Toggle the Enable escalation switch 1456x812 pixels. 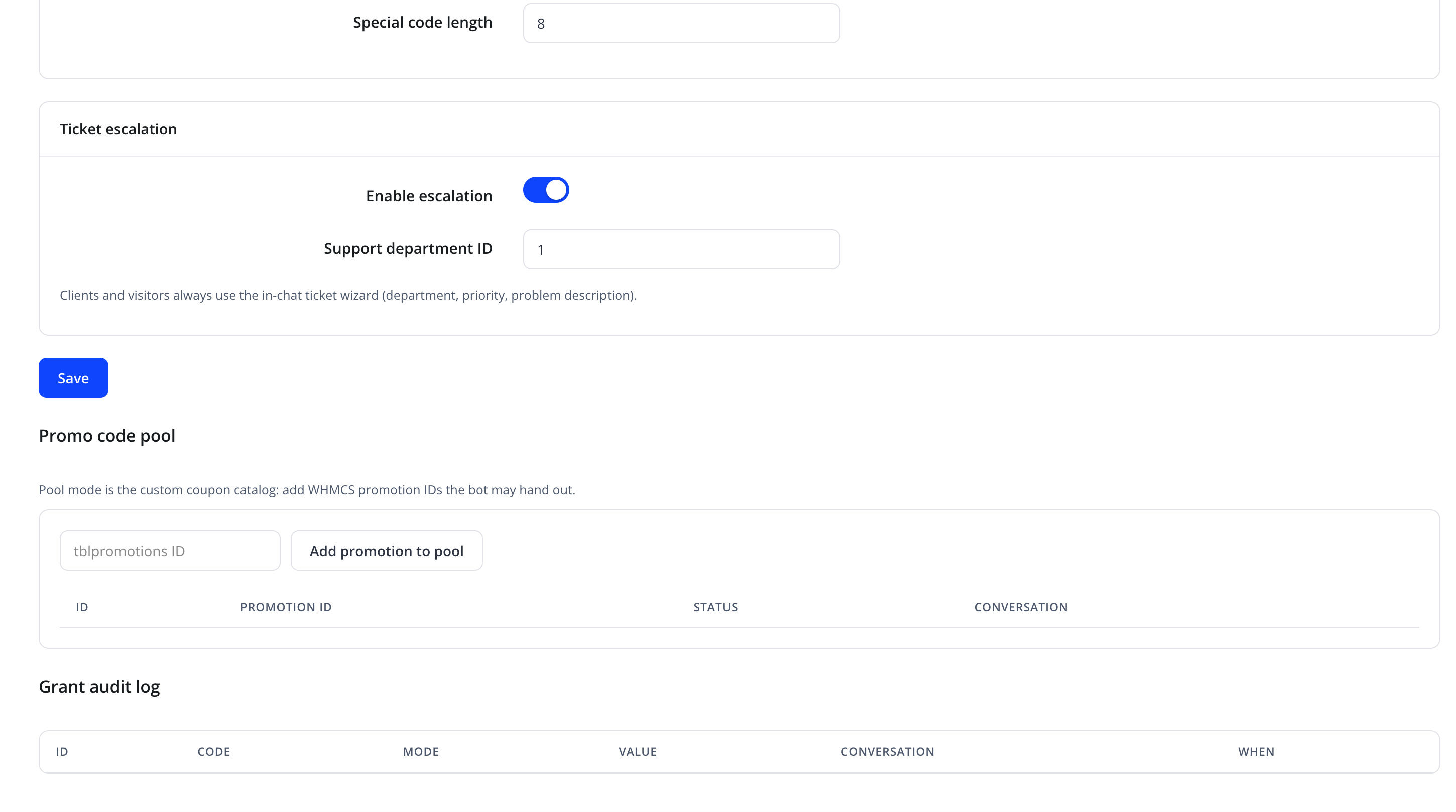[x=545, y=190]
